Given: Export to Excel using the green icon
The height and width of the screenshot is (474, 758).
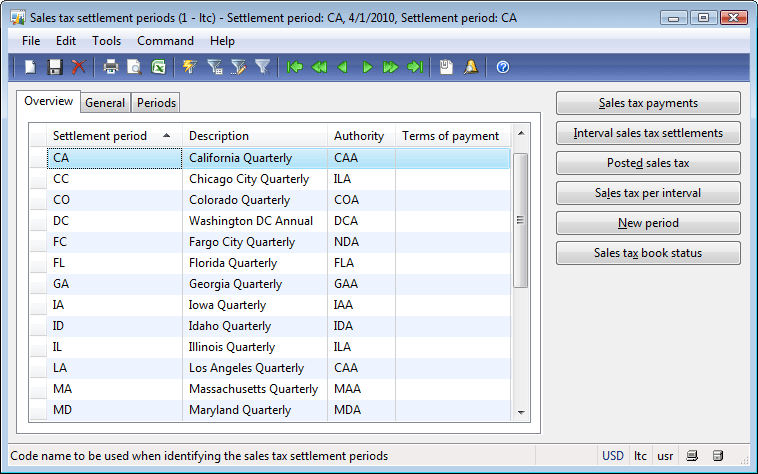Looking at the screenshot, I should [x=158, y=67].
